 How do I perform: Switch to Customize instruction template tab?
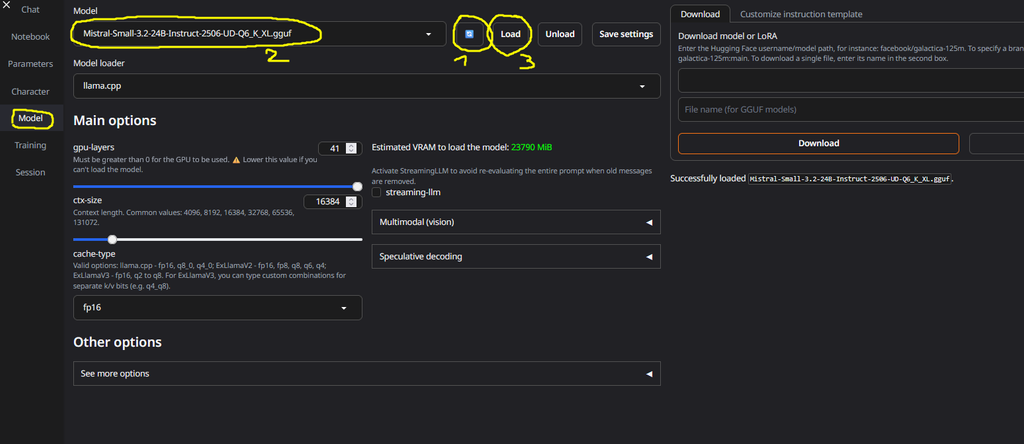tap(801, 14)
